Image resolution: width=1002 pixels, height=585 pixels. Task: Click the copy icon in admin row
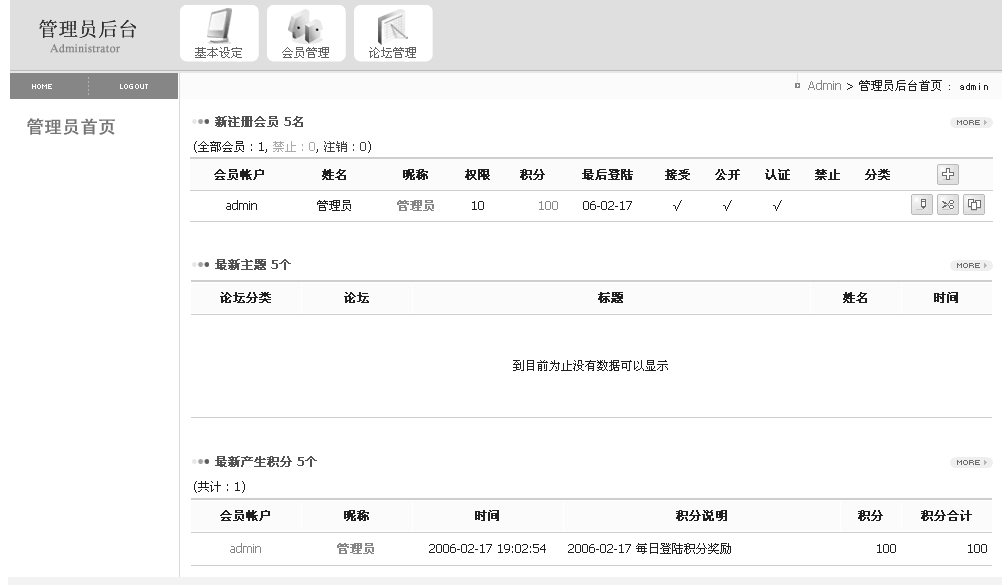coord(974,205)
